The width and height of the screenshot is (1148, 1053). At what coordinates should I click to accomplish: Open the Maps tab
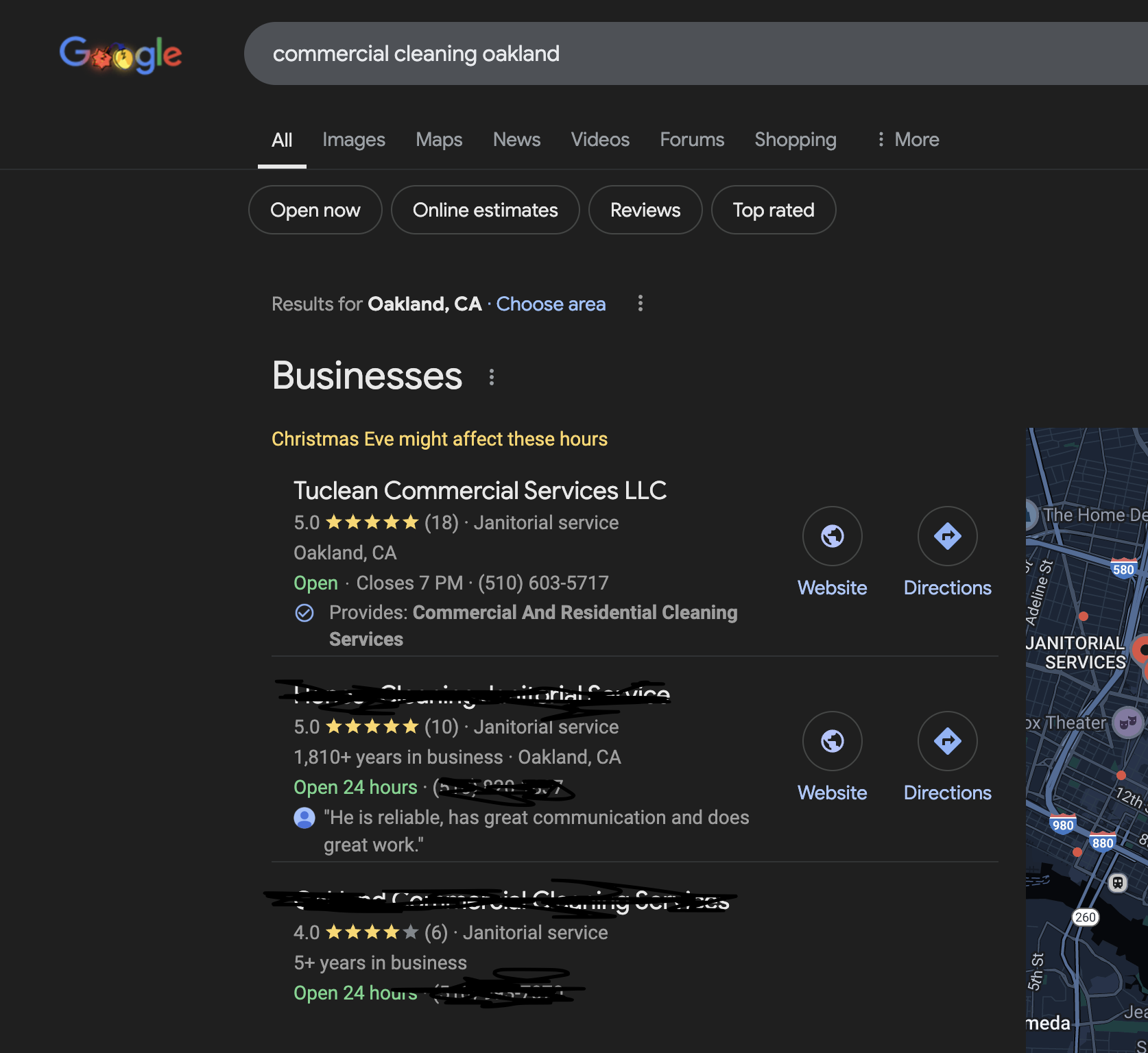[439, 140]
